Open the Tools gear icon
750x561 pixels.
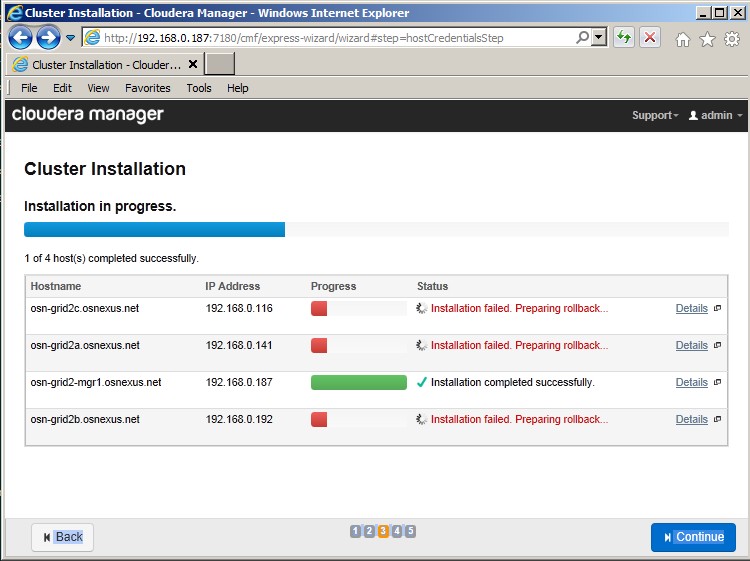[x=732, y=39]
